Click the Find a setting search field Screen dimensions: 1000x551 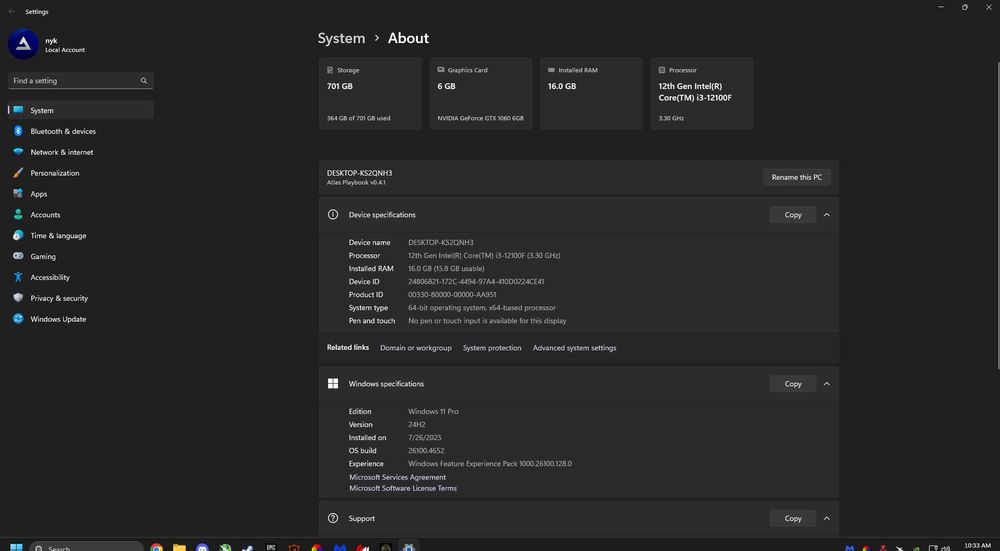coord(72,81)
